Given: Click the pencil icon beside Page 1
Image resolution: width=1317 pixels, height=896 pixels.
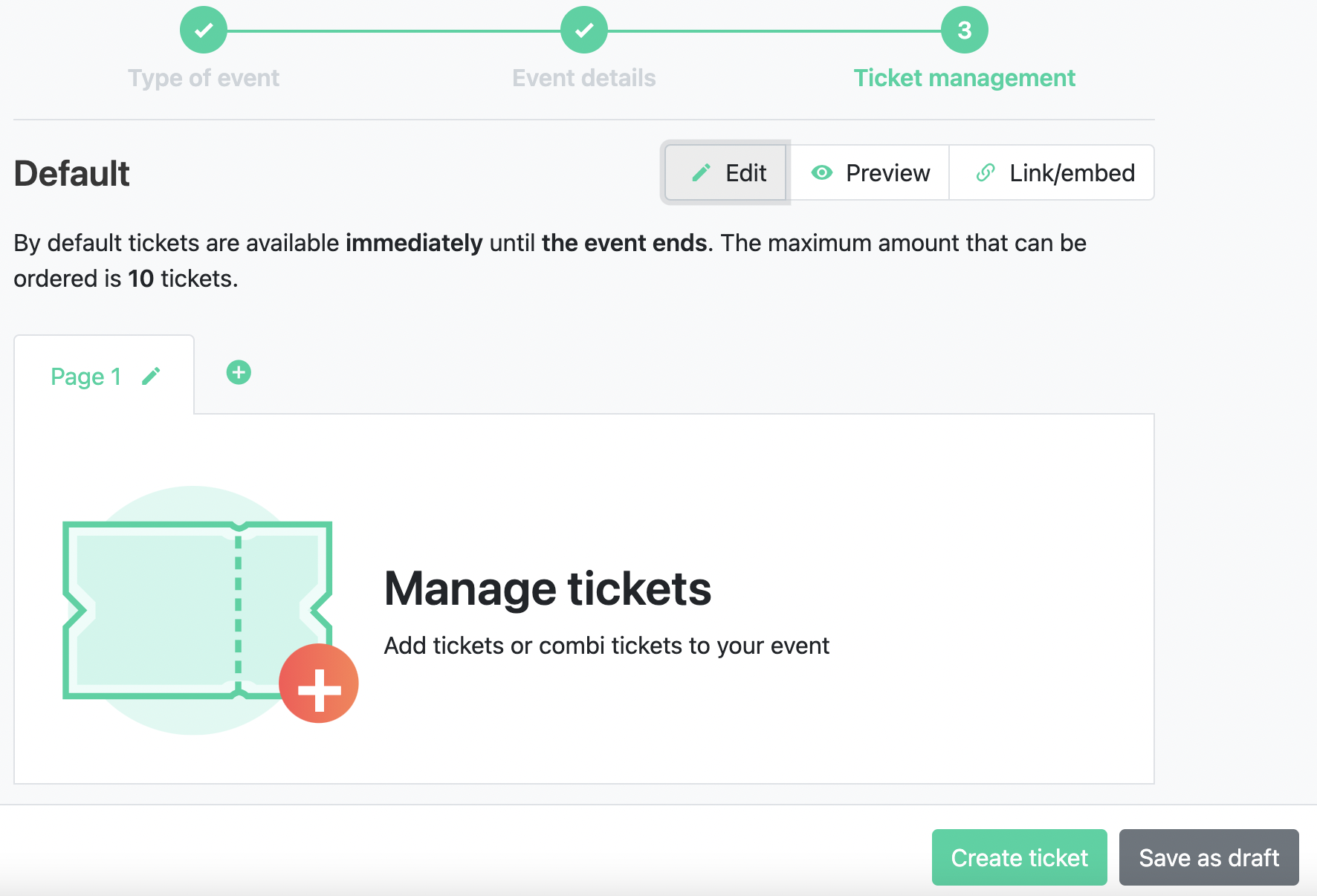Looking at the screenshot, I should click(x=151, y=377).
